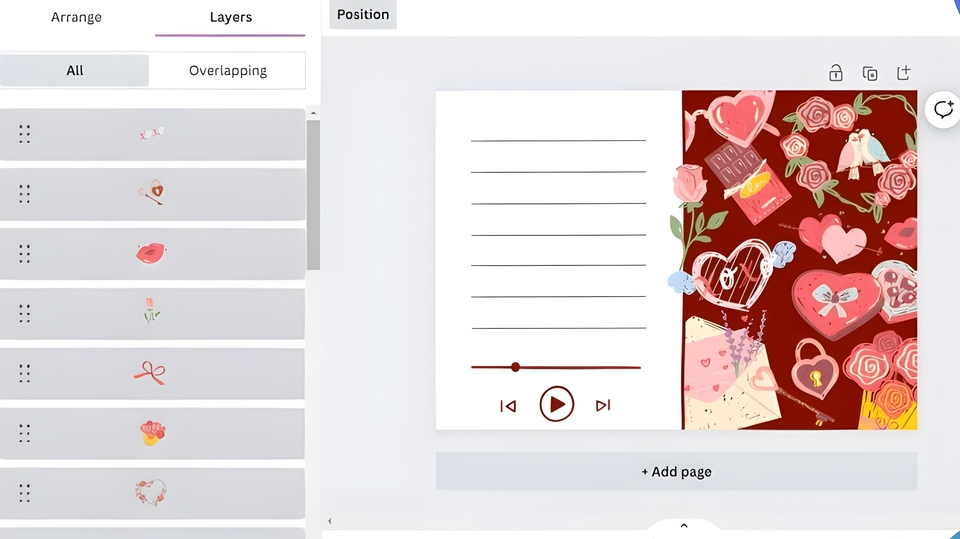Click the play button on the canvas
This screenshot has height=539, width=960.
tap(557, 404)
